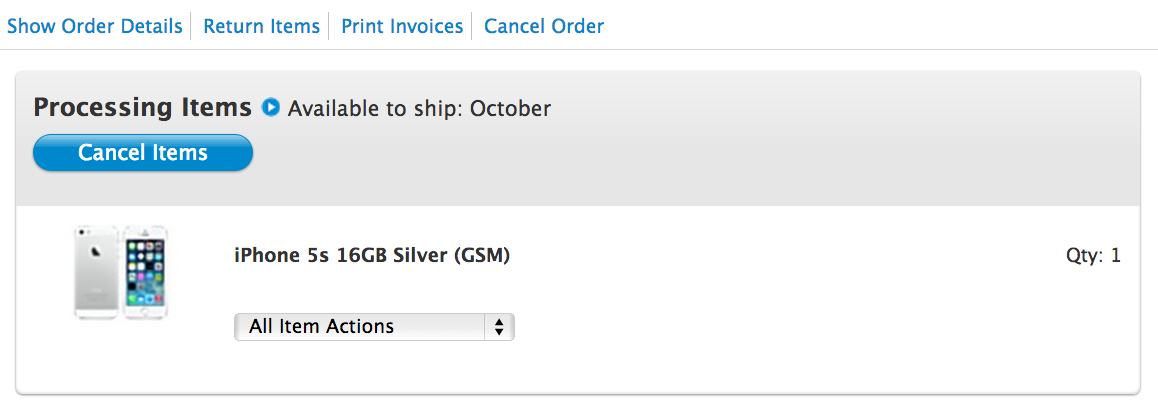Click the iPhone 5s 16GB Silver product title

(x=372, y=256)
